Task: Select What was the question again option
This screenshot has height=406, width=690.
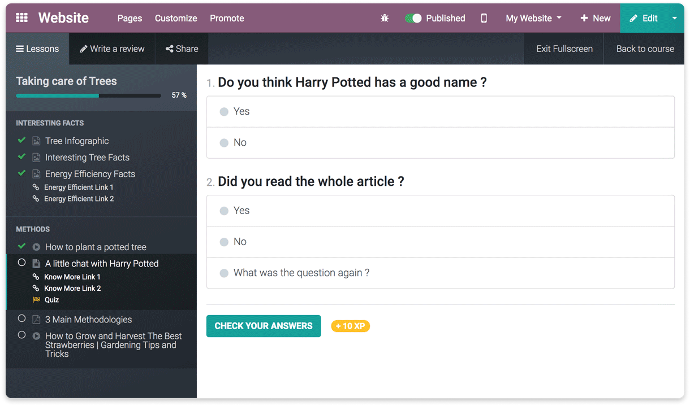Action: point(440,273)
